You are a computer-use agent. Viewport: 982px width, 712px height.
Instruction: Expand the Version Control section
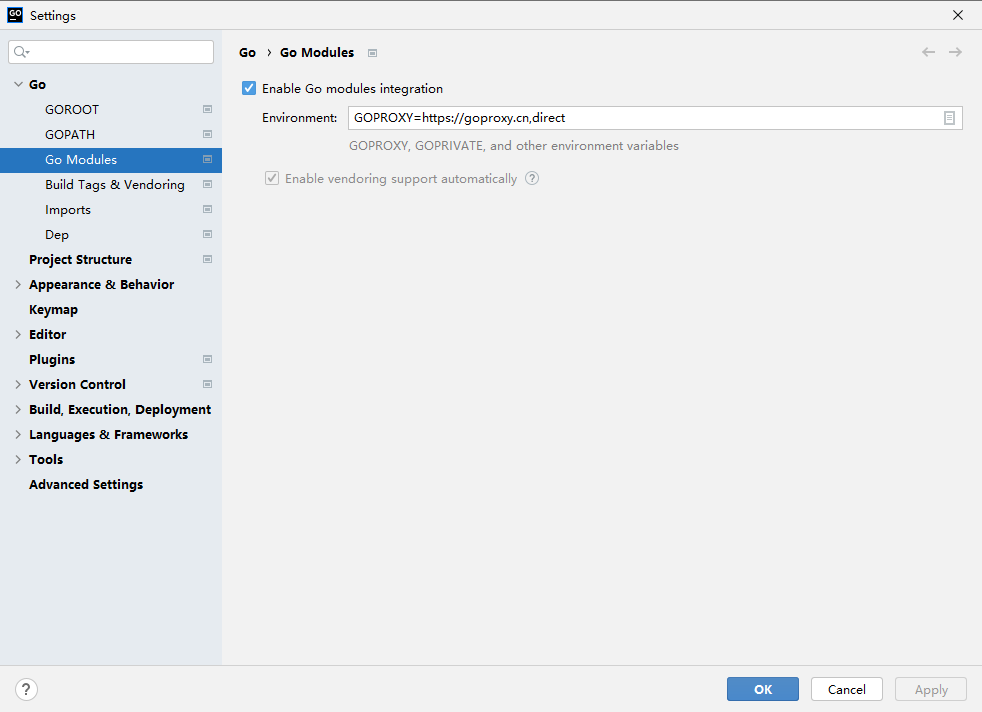click(18, 384)
